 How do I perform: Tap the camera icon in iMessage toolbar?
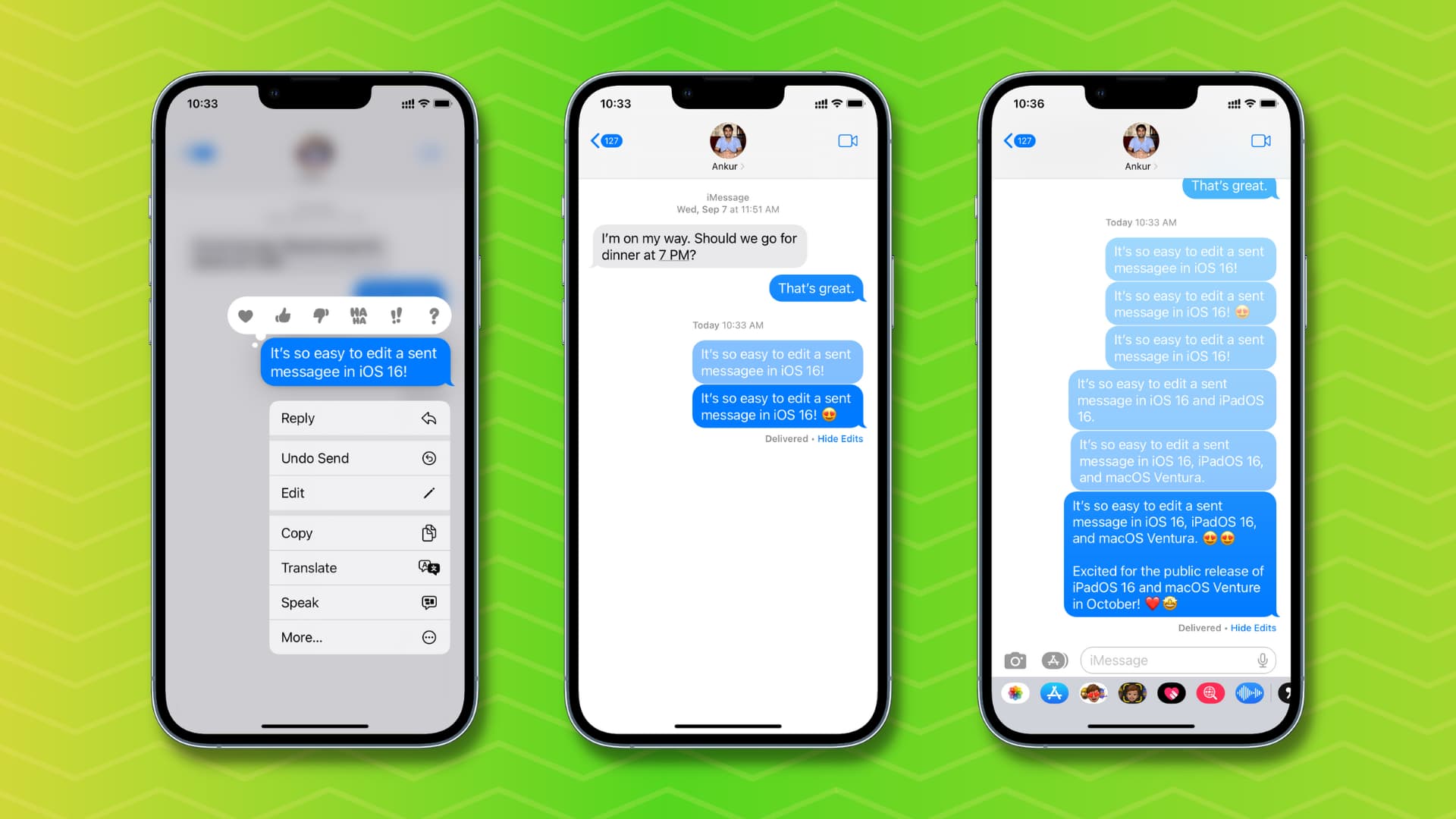(x=1015, y=660)
